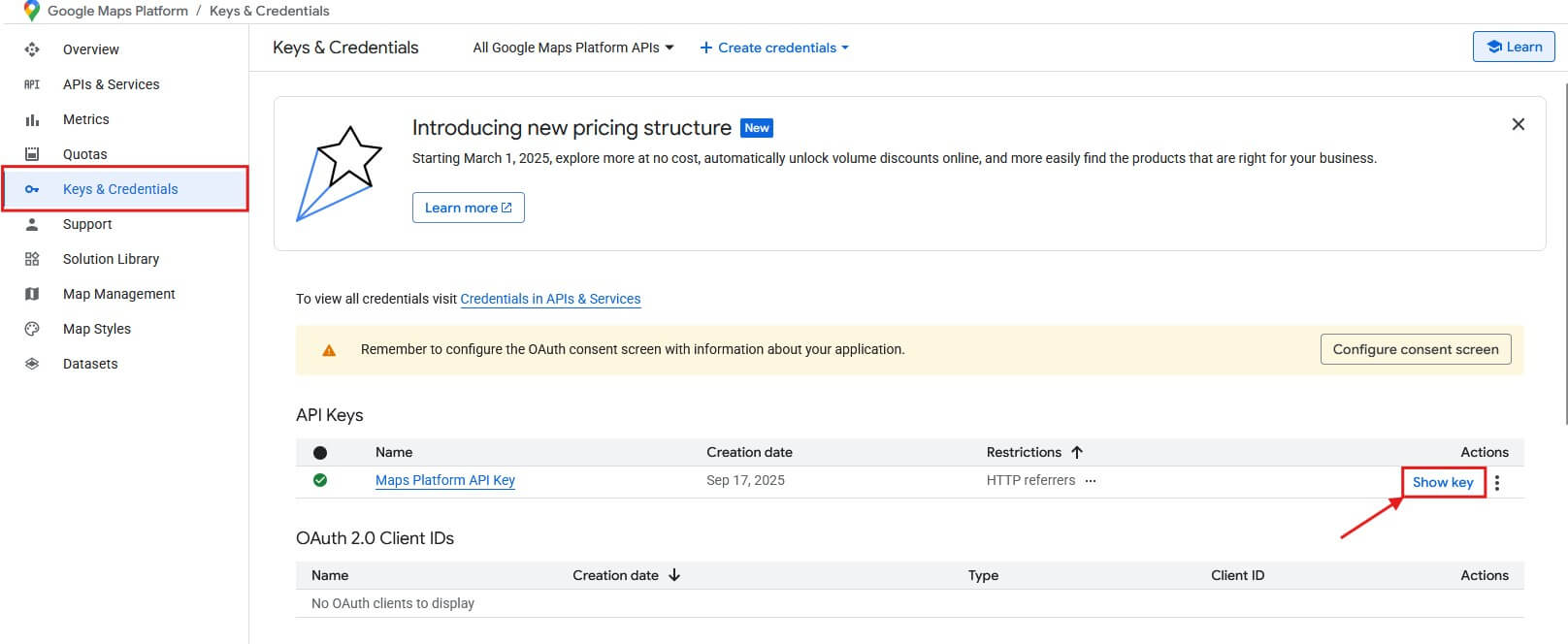1568x644 pixels.
Task: Click the Show key button
Action: [x=1442, y=482]
